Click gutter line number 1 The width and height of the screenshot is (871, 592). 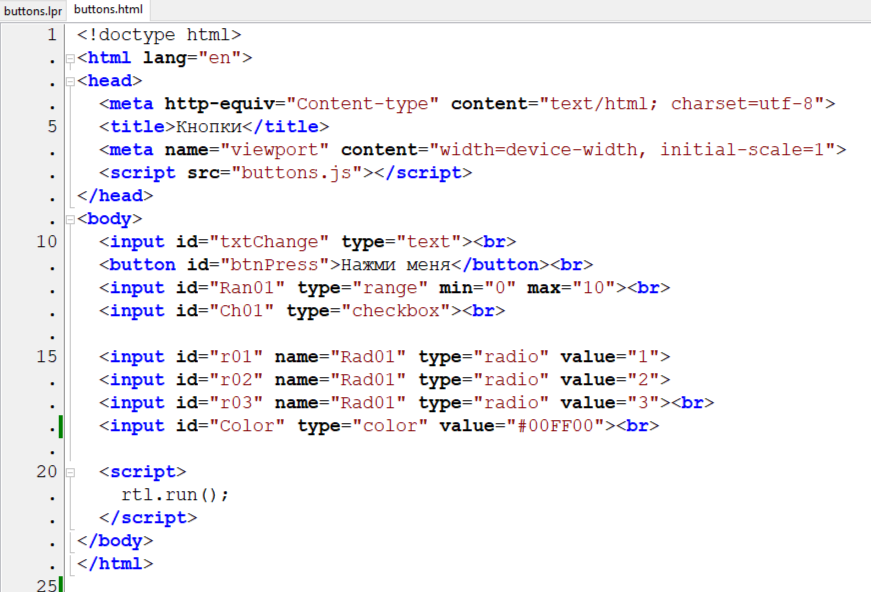point(52,35)
